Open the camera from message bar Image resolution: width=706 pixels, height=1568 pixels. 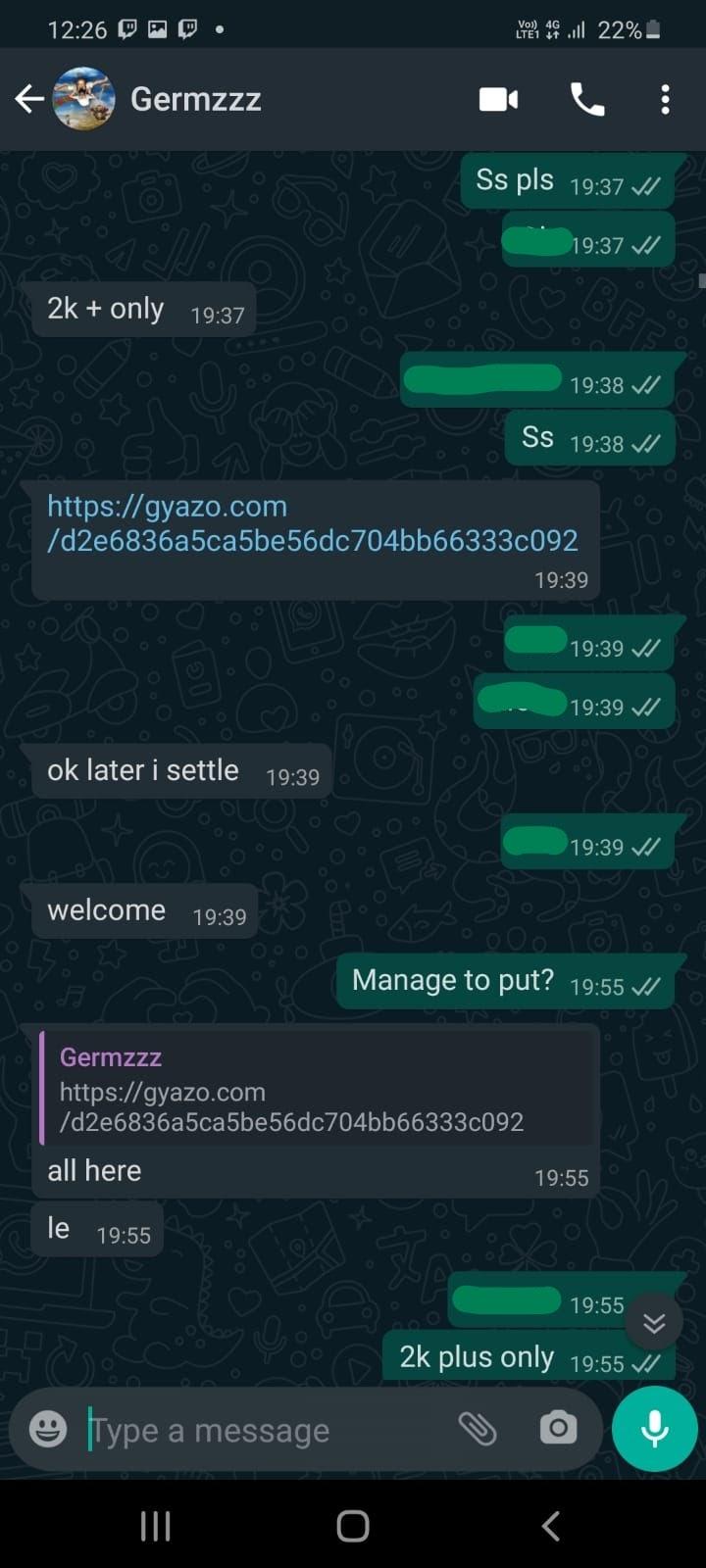558,1428
